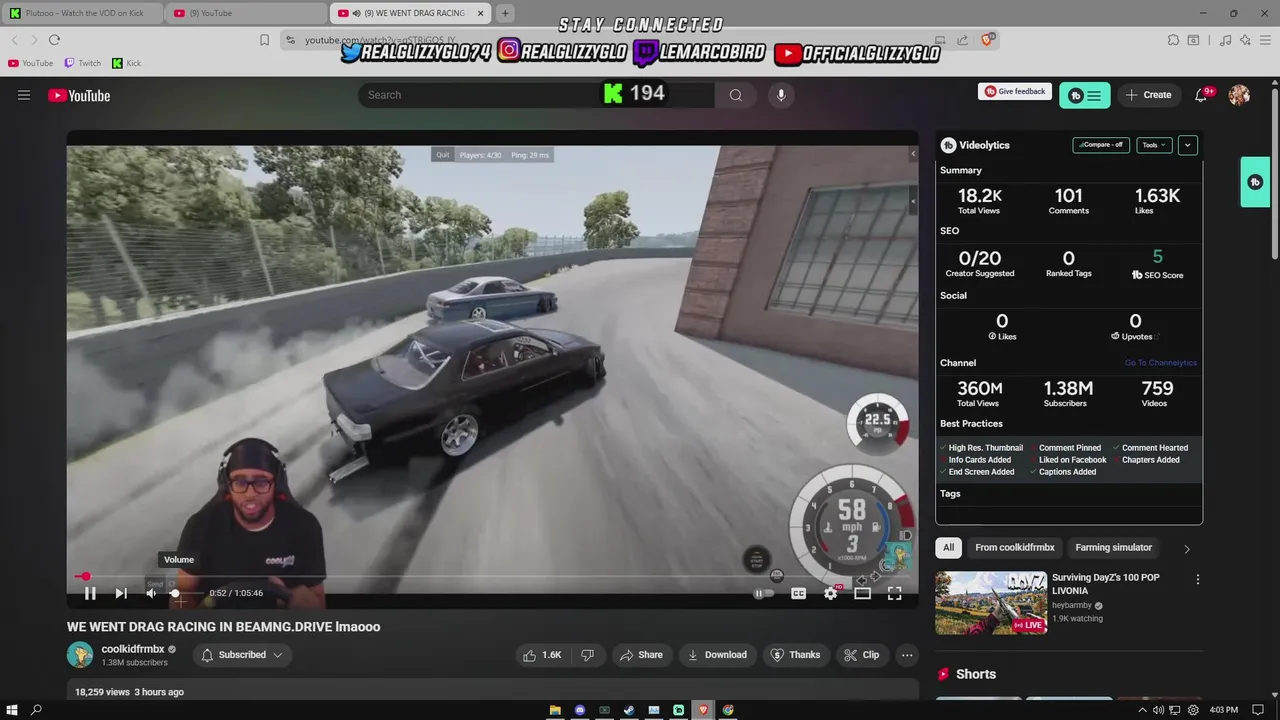The height and width of the screenshot is (720, 1280).
Task: Open YouTube notifications bell
Action: click(x=1201, y=95)
